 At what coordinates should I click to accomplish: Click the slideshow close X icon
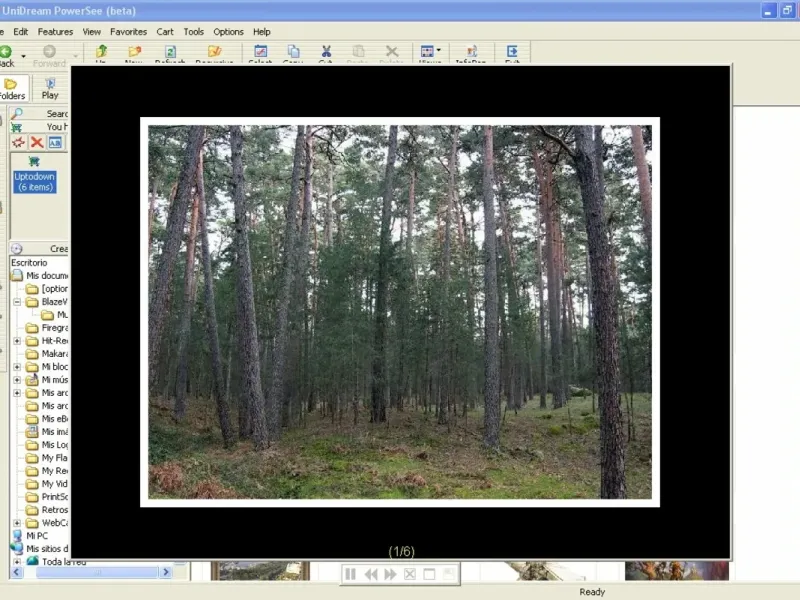click(x=410, y=574)
